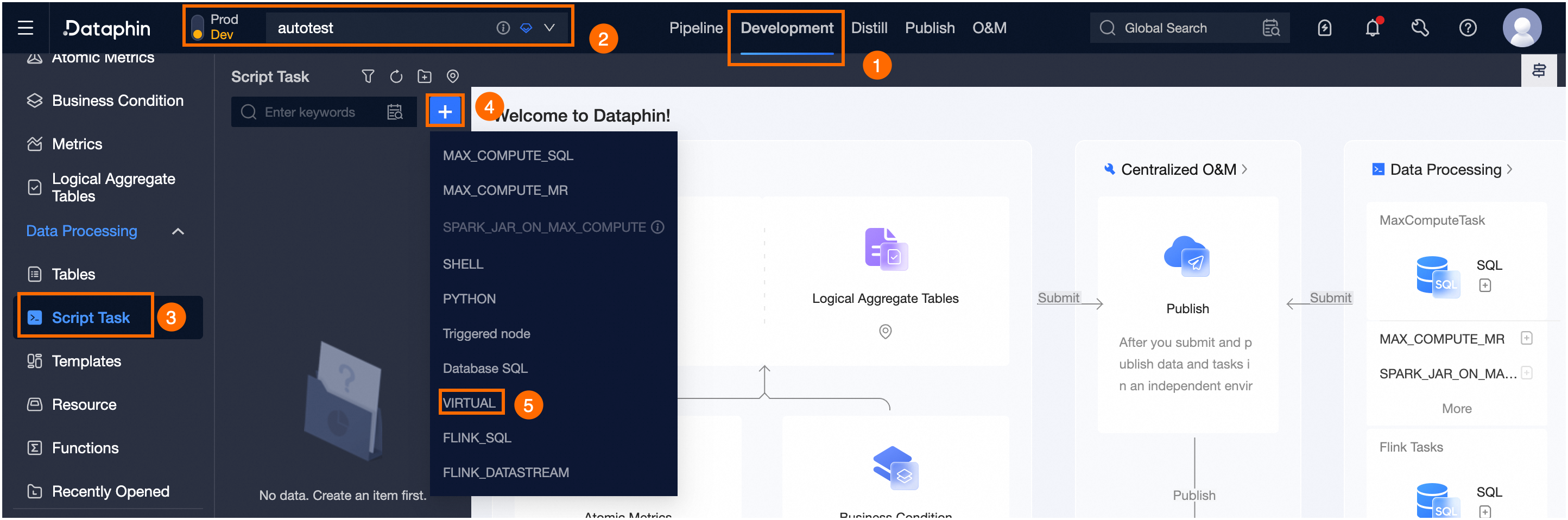Image resolution: width=1568 pixels, height=520 pixels.
Task: Choose SHELL from the task type menu
Action: (463, 264)
